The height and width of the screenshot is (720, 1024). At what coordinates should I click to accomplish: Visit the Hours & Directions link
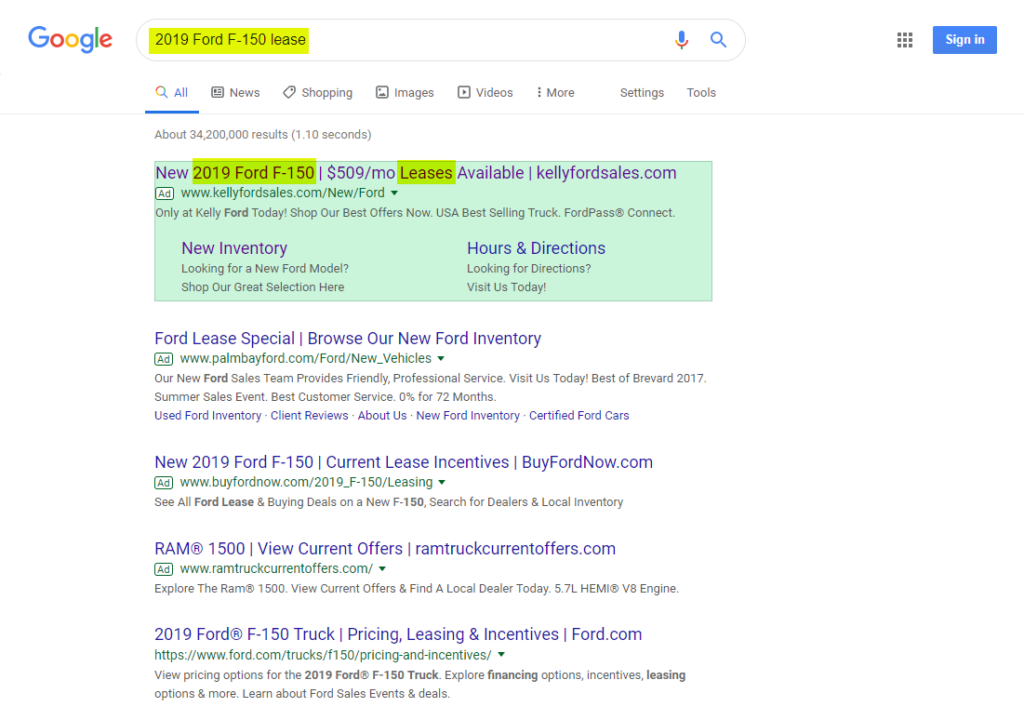[535, 247]
